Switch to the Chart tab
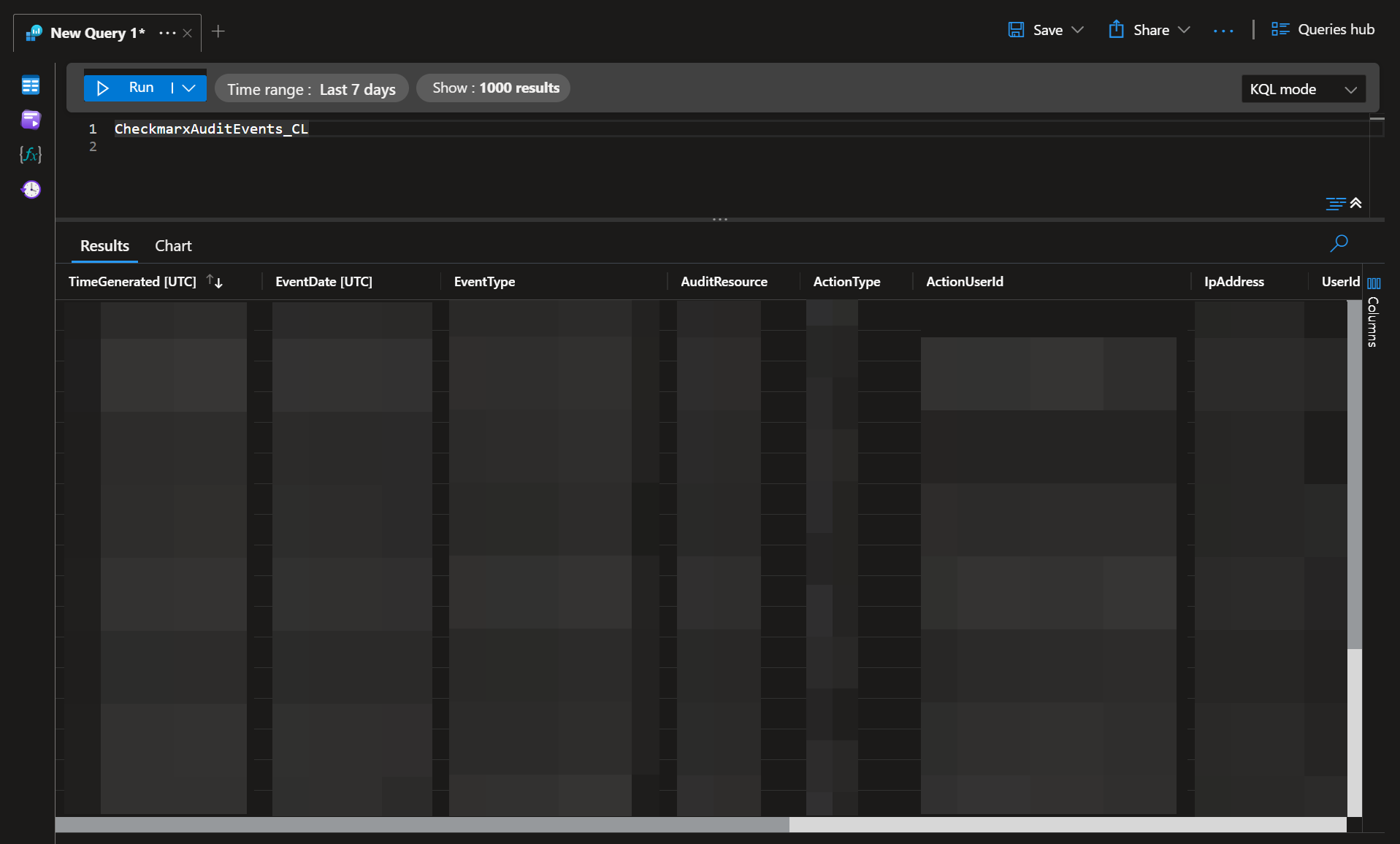 tap(172, 245)
